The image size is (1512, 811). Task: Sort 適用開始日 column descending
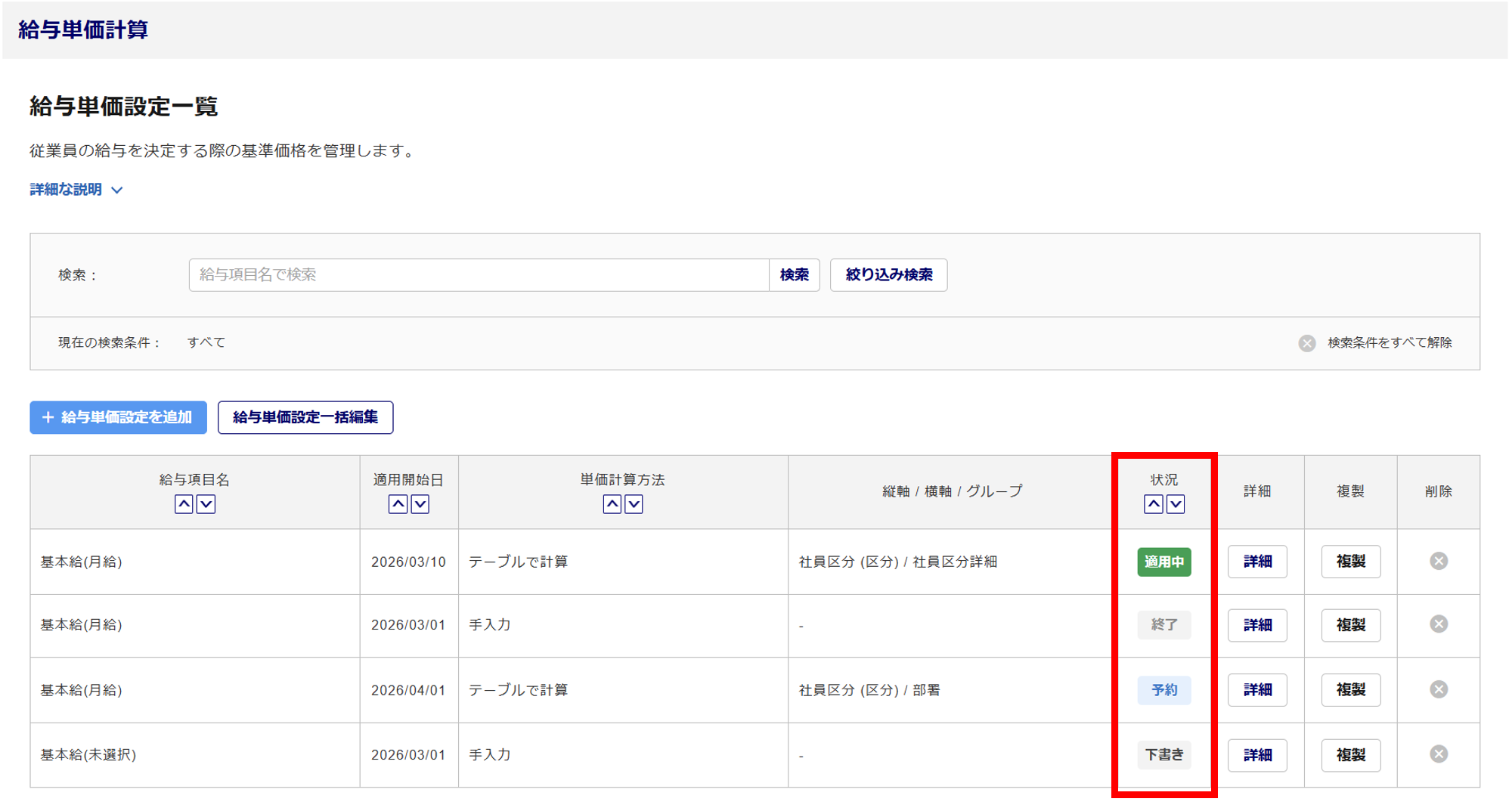pyautogui.click(x=420, y=504)
